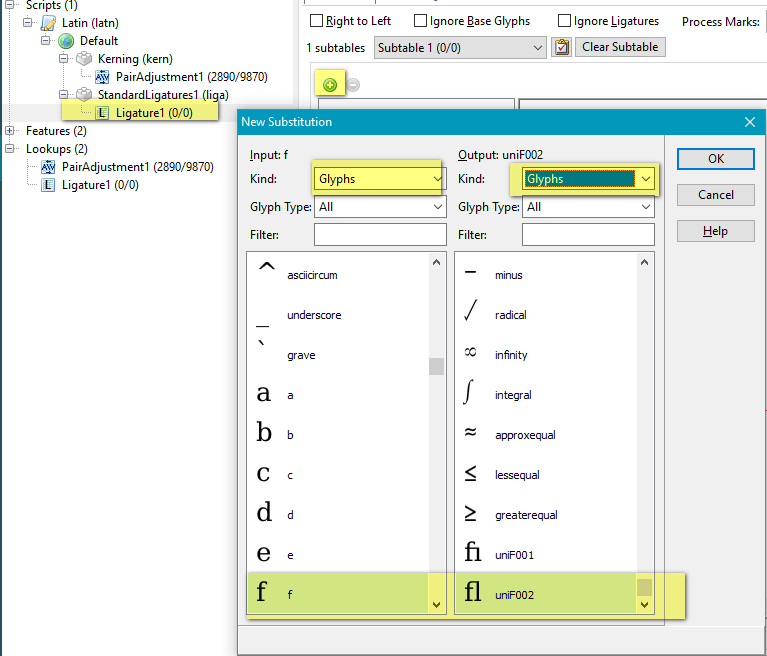Select uniF002 fl ligature in output list

(x=546, y=594)
